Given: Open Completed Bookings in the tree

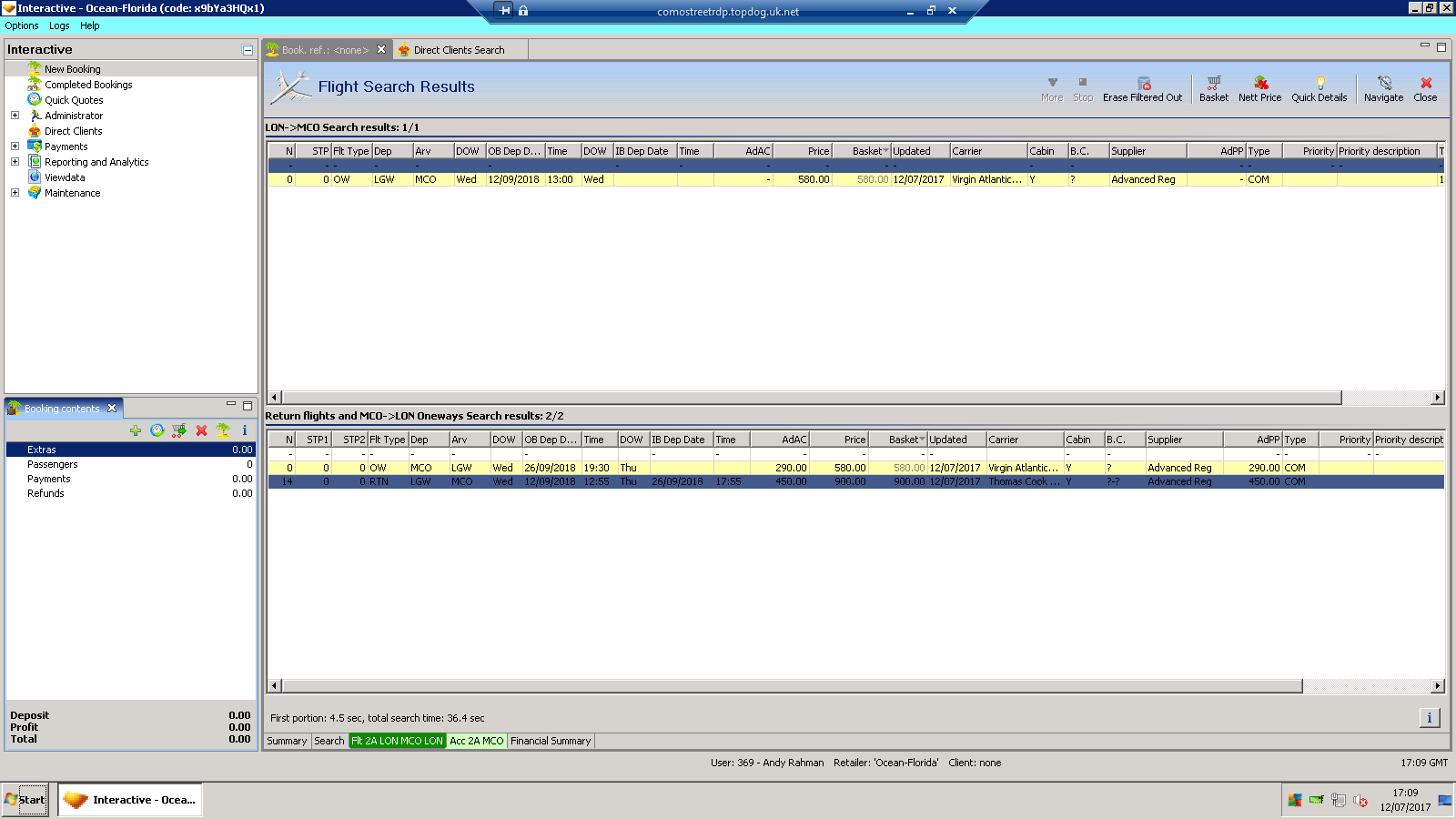Looking at the screenshot, I should tap(88, 85).
